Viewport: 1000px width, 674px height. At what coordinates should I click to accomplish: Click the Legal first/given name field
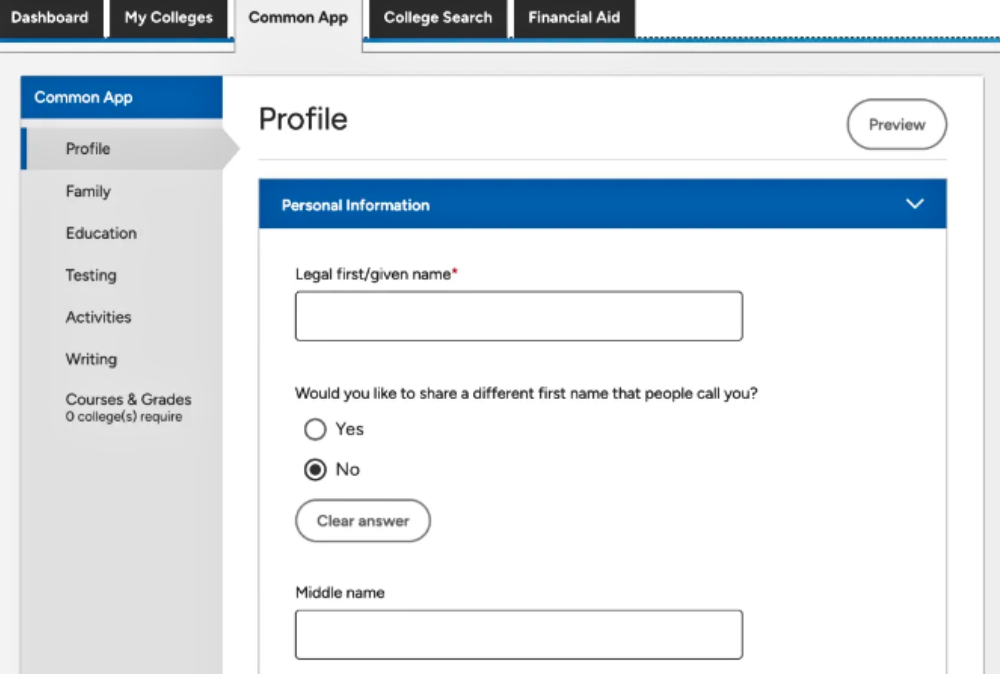pos(518,315)
